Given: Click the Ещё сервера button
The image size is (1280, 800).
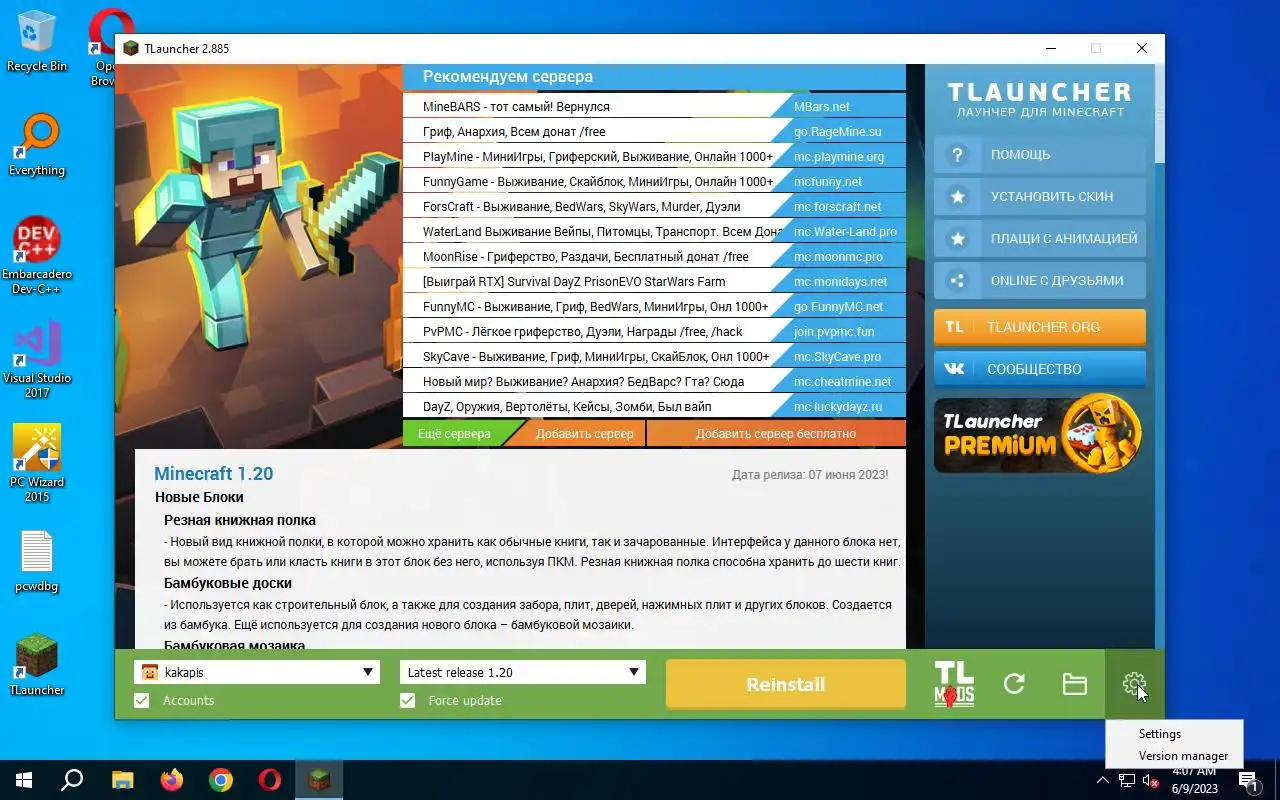Looking at the screenshot, I should click(454, 433).
